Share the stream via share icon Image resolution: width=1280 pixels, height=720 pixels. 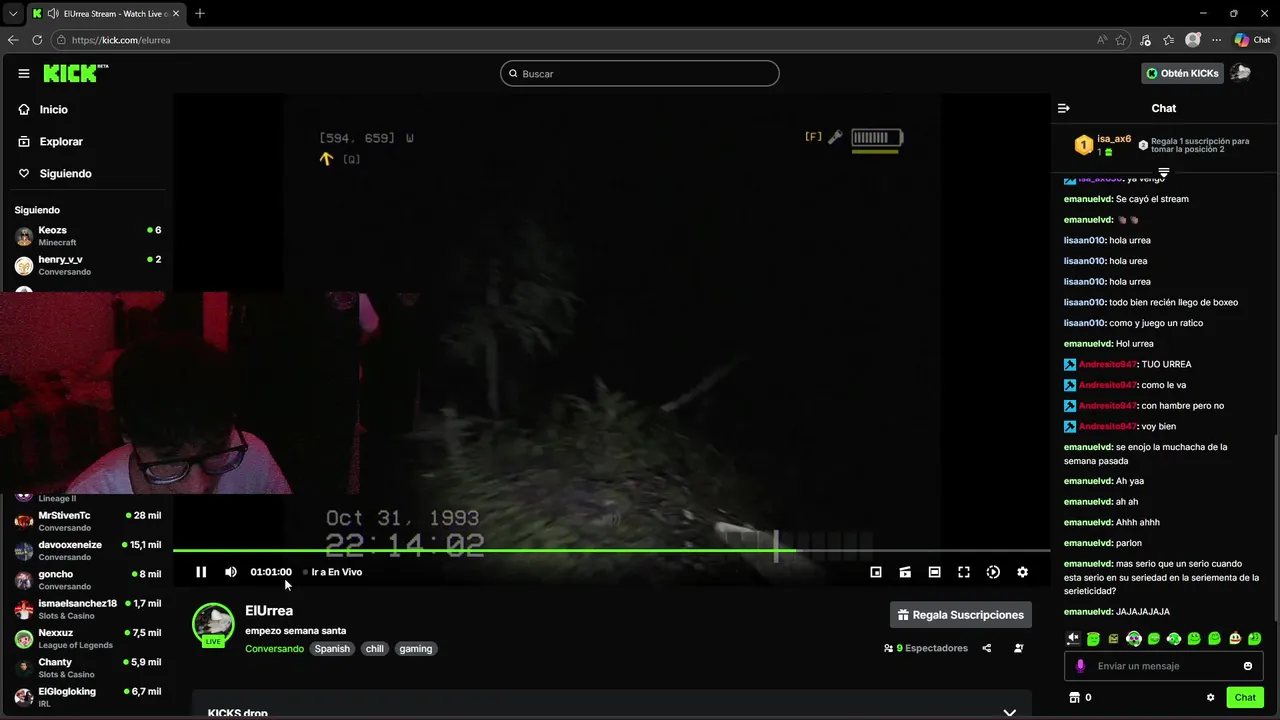987,648
